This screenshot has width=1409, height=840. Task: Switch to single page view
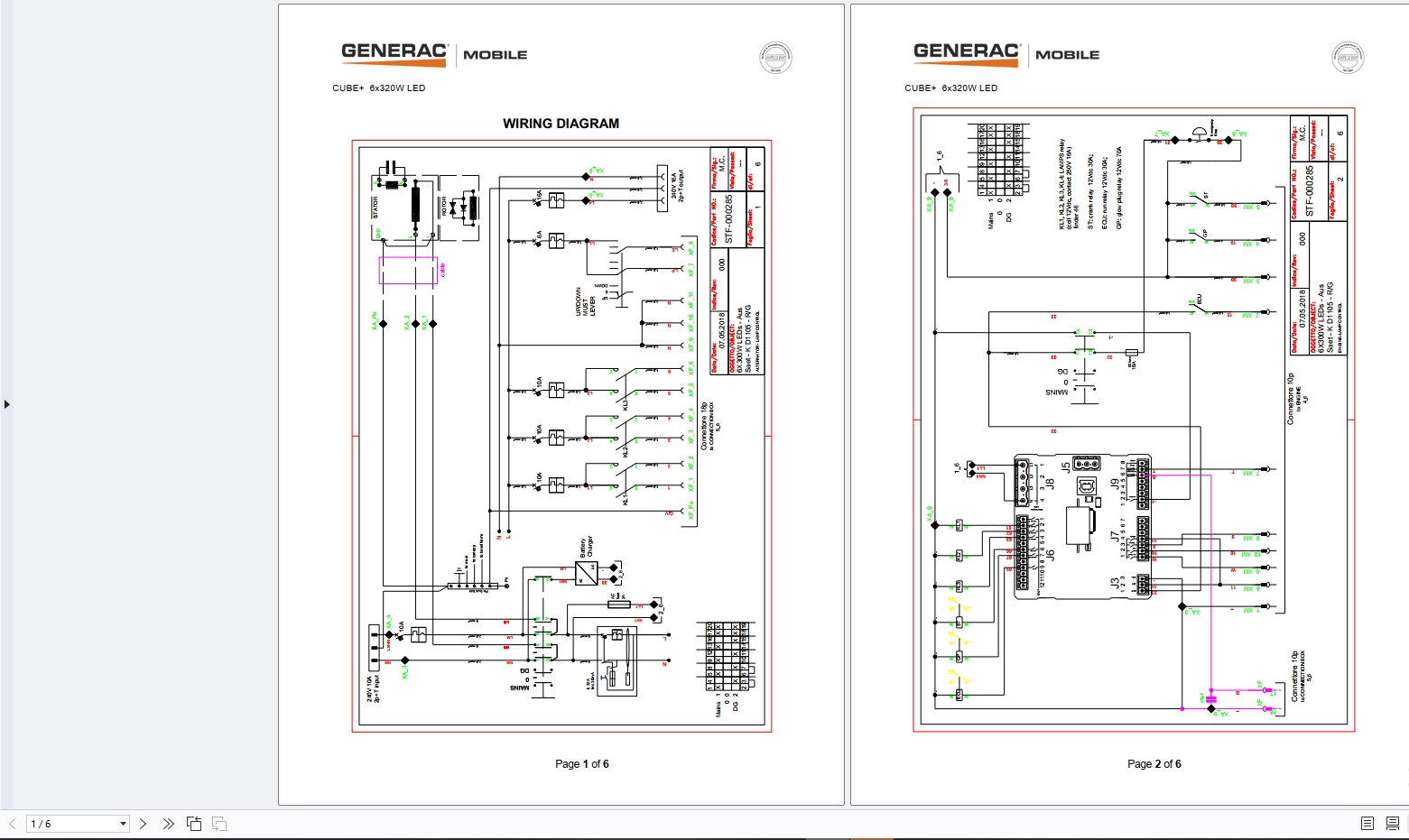1367,824
